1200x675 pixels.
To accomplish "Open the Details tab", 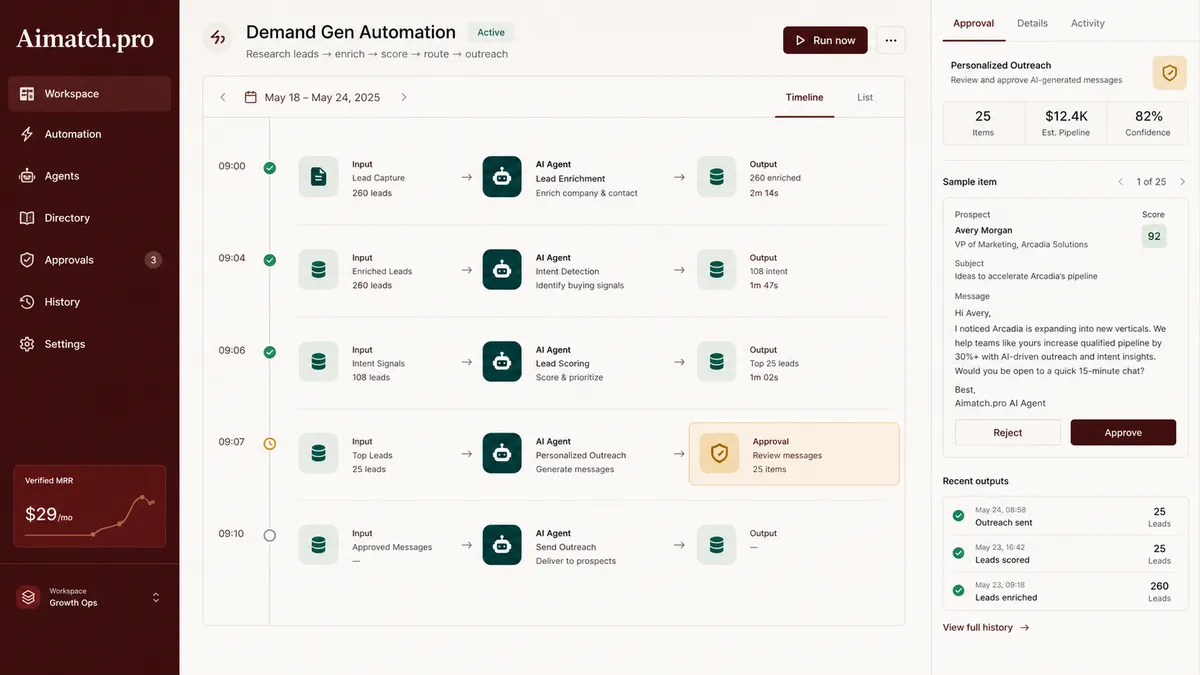I will [1032, 23].
